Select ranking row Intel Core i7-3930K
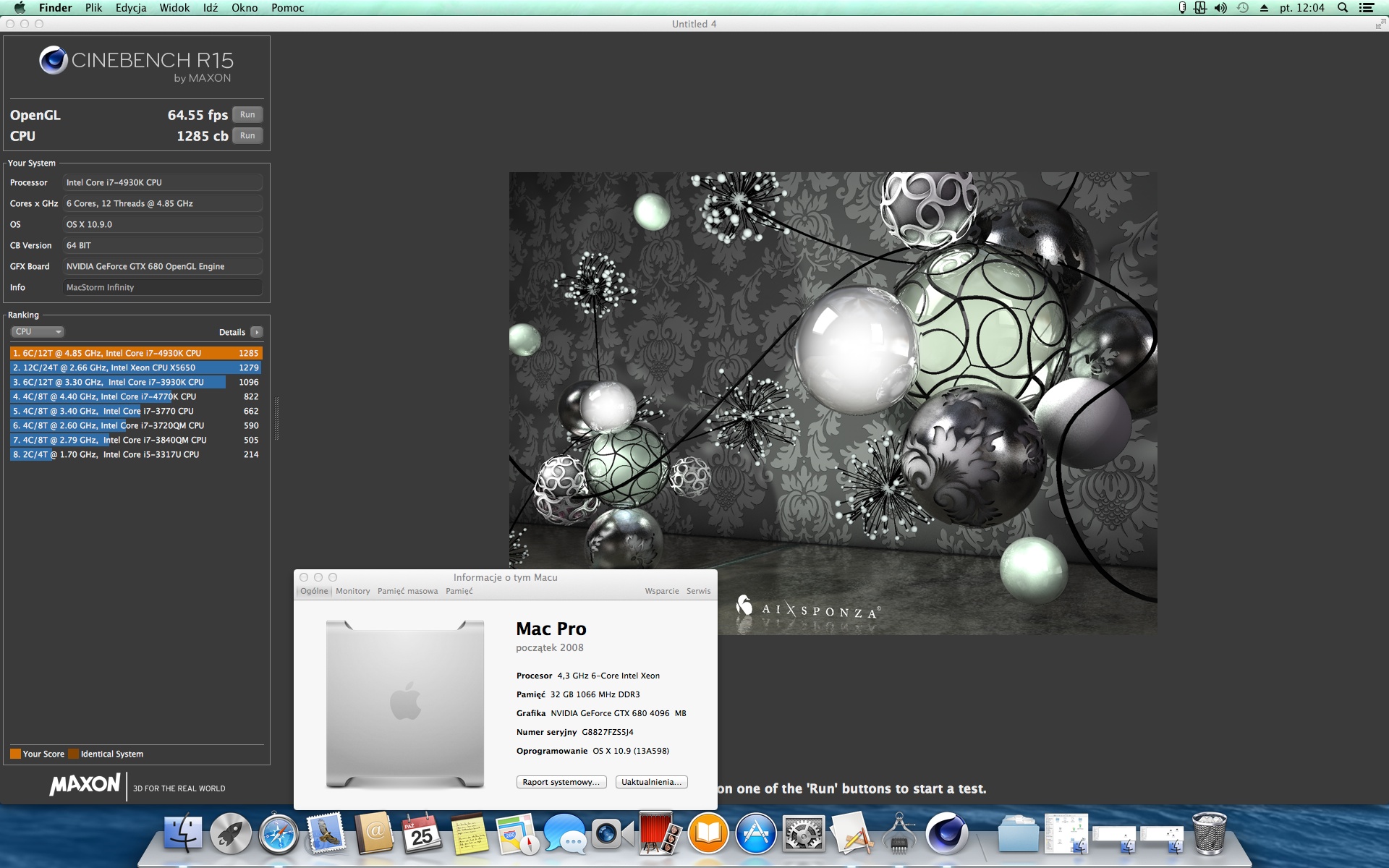 pyautogui.click(x=136, y=382)
